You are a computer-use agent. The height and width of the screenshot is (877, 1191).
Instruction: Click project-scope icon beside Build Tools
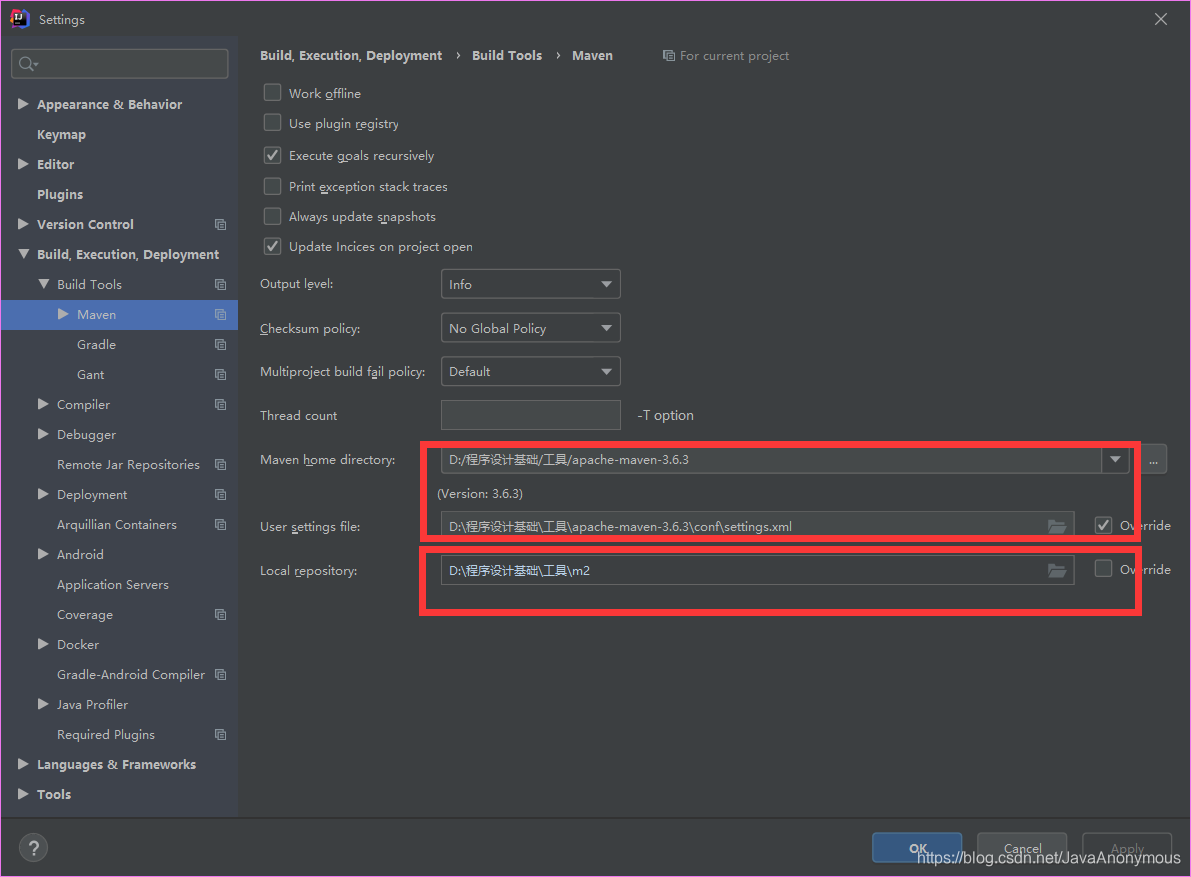coord(220,285)
